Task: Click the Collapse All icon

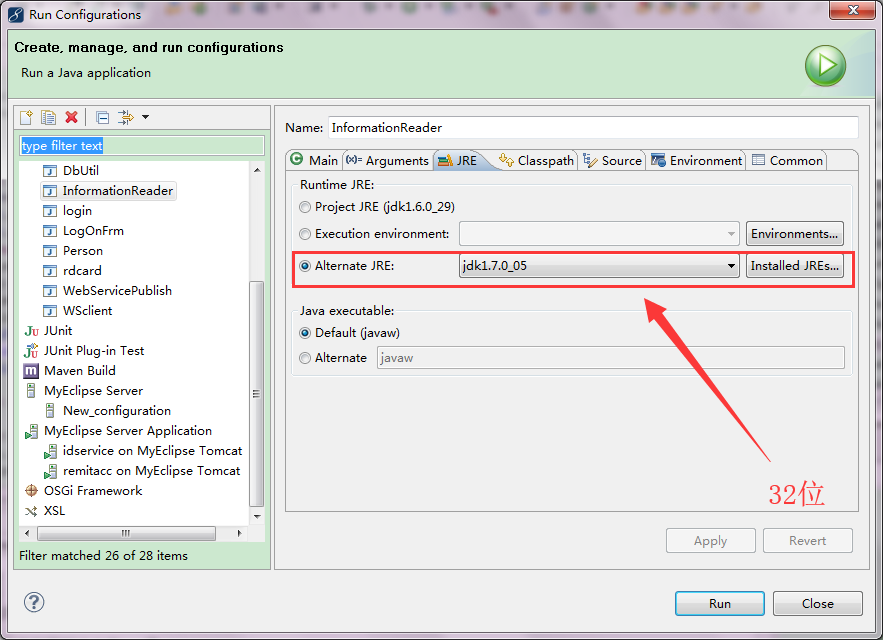Action: [x=102, y=117]
